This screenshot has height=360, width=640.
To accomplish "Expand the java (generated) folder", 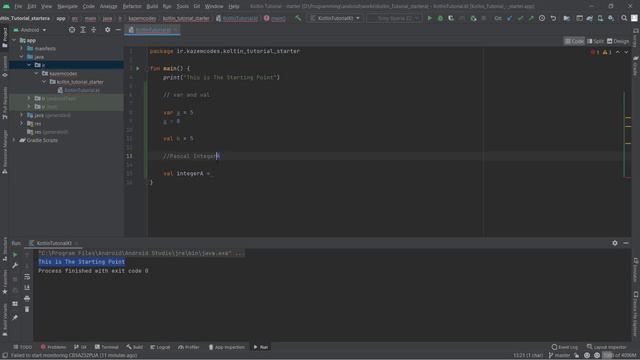I will click(22, 116).
